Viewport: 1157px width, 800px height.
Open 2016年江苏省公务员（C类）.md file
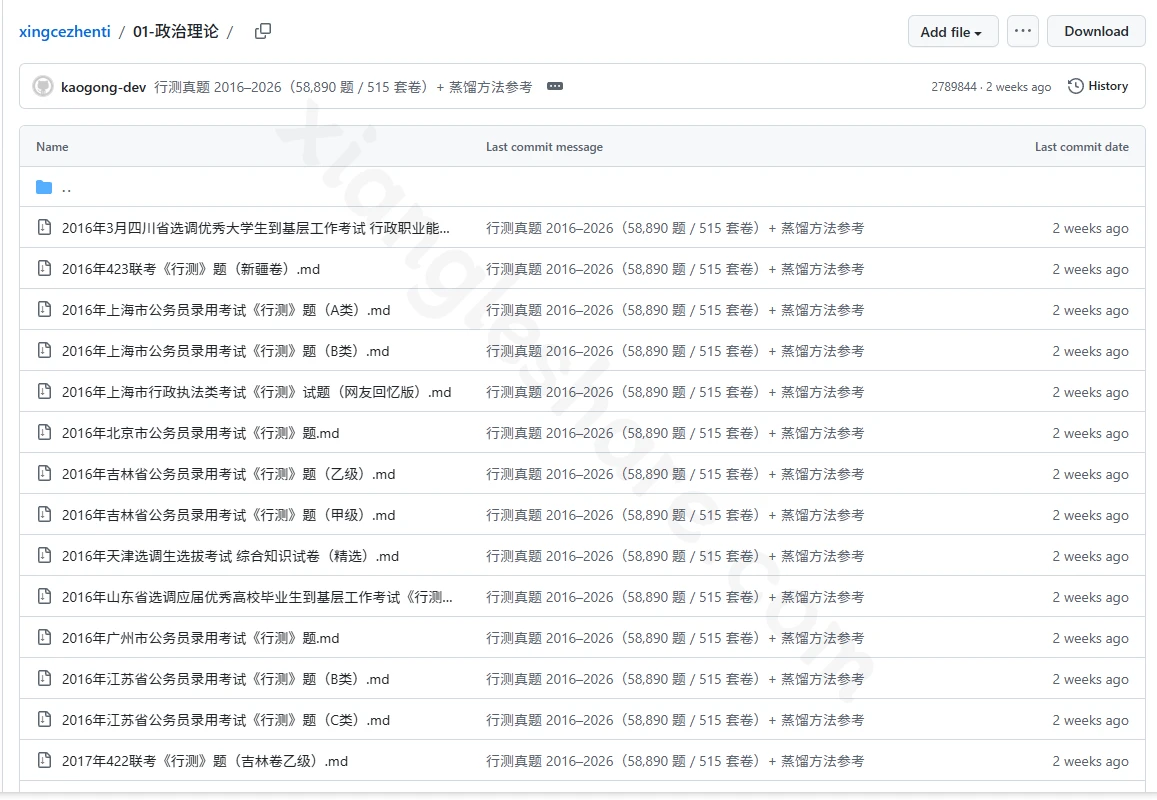pos(225,720)
